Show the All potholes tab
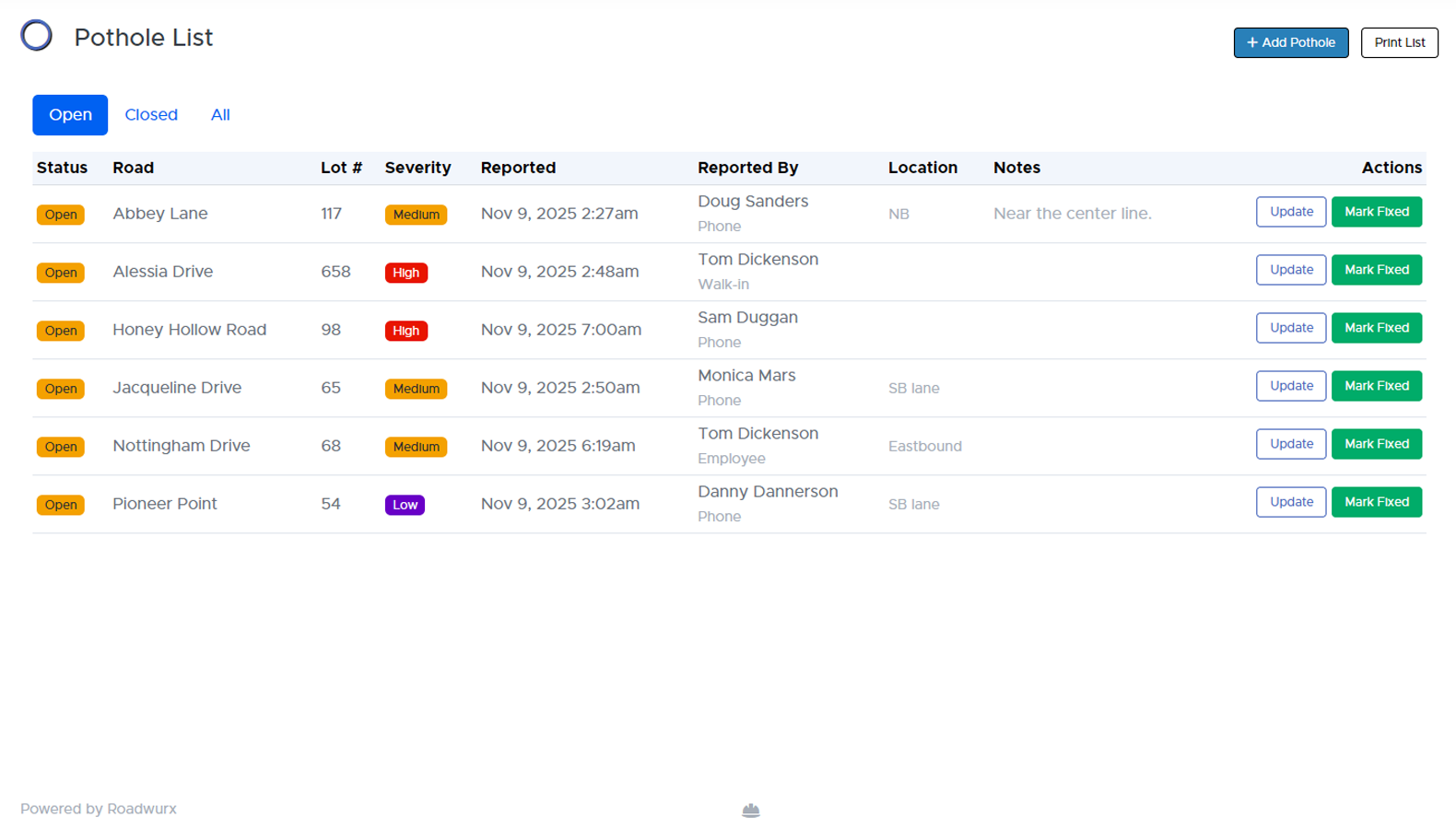 point(220,115)
